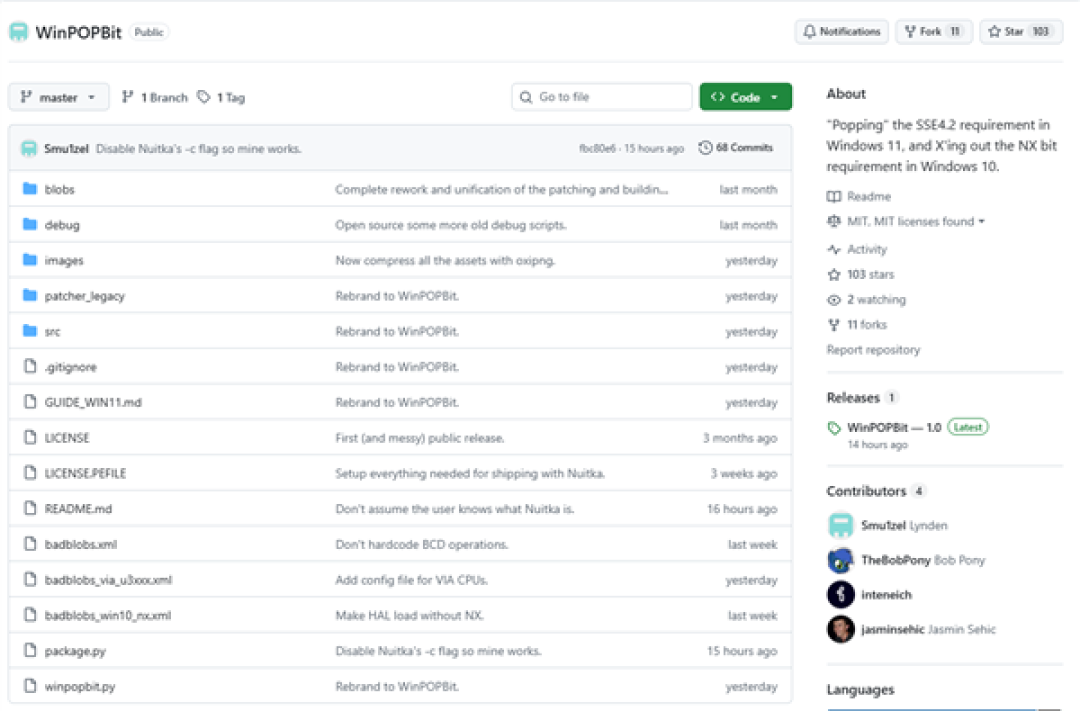This screenshot has height=711, width=1080.
Task: View the 1 Branch link
Action: (154, 97)
